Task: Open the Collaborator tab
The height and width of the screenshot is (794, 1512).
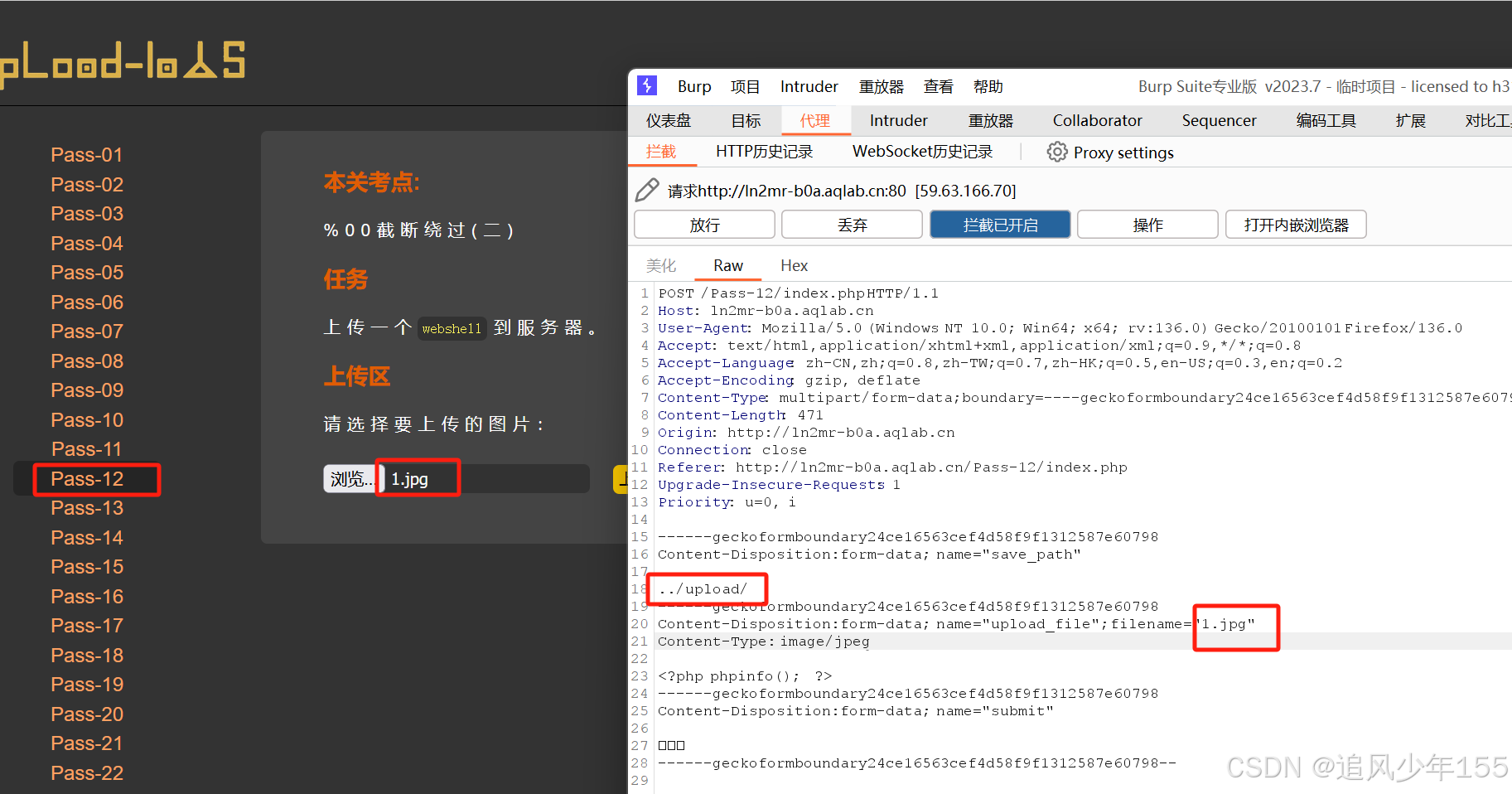Action: coord(1097,120)
